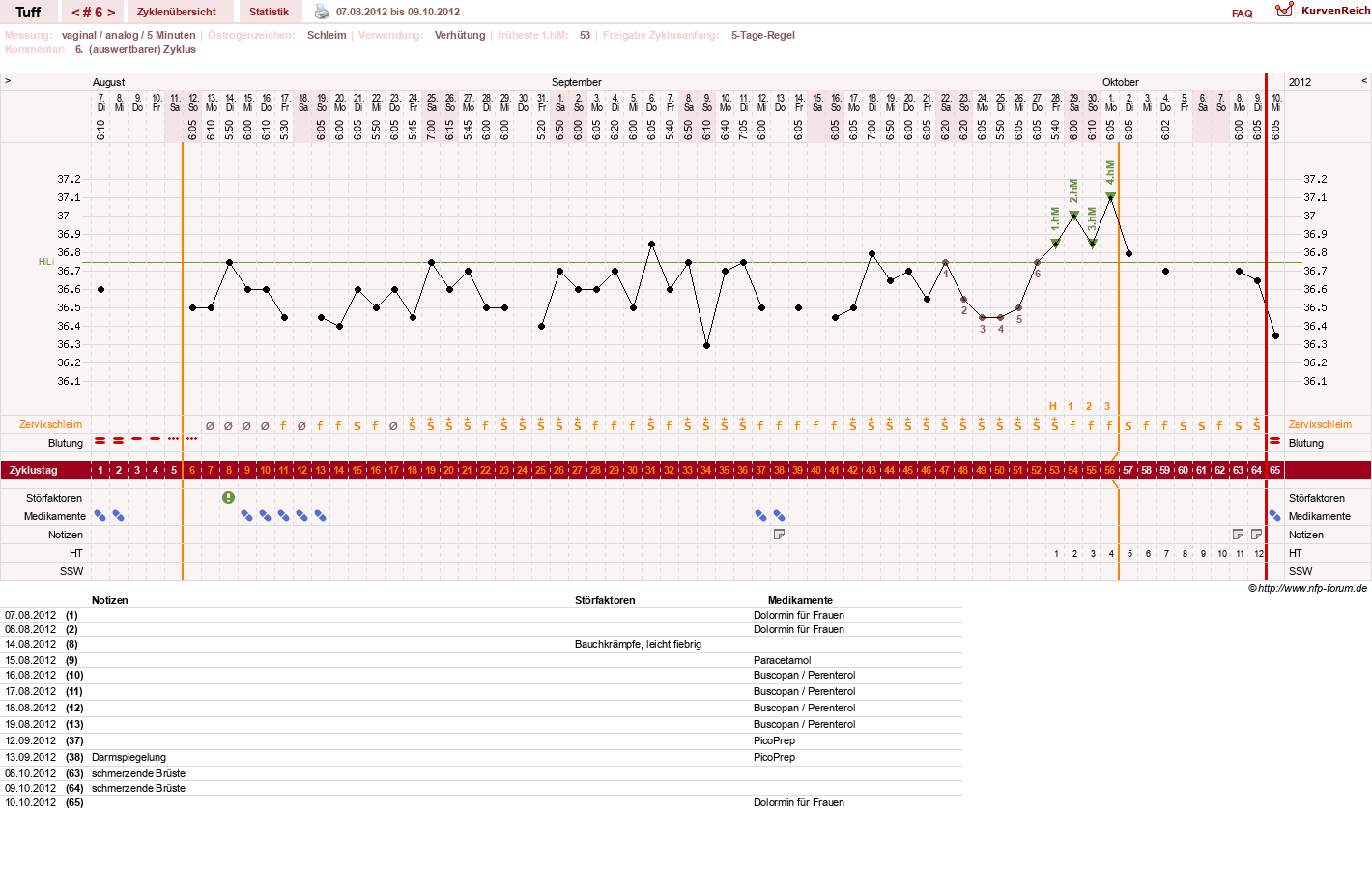Click the 08.10.2012 schmerzende Brüste note
This screenshot has height=870, width=1372.
(138, 773)
